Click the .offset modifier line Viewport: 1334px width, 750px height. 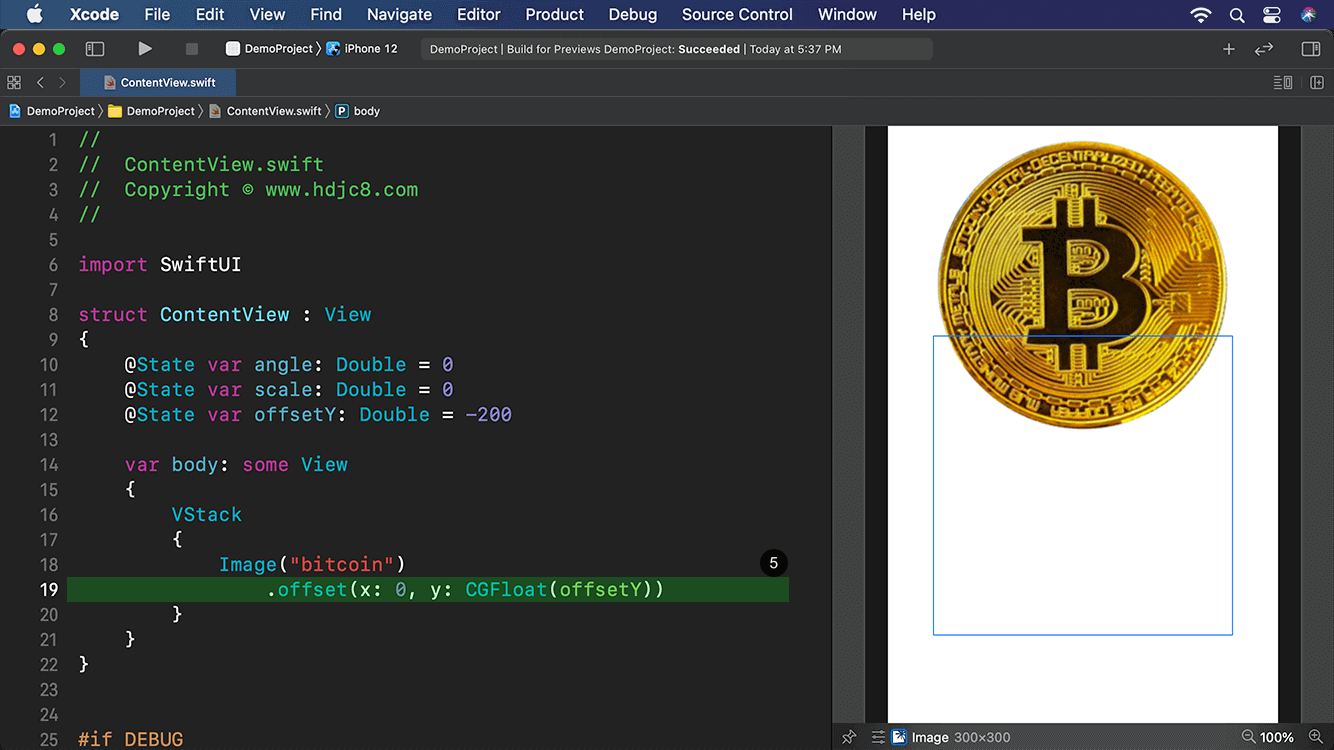(x=428, y=589)
